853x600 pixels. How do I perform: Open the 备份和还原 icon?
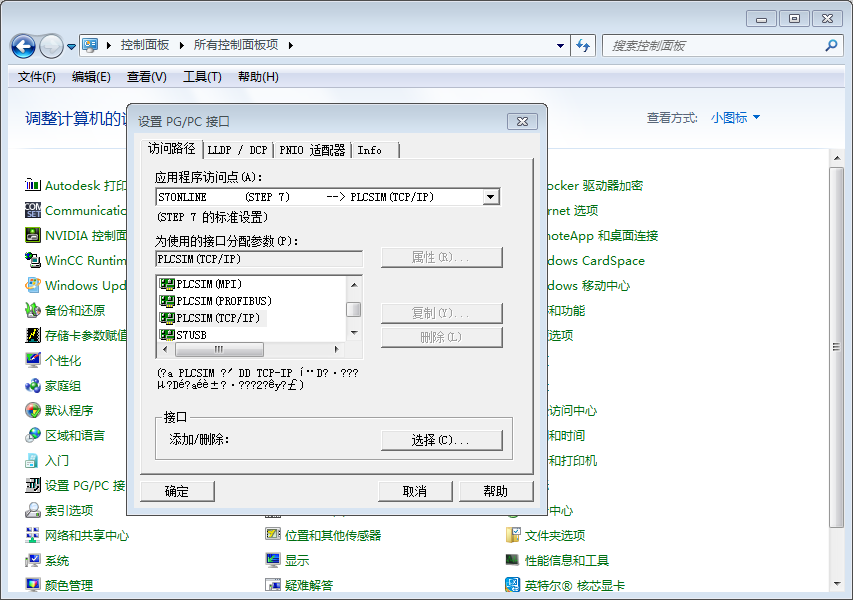click(33, 310)
